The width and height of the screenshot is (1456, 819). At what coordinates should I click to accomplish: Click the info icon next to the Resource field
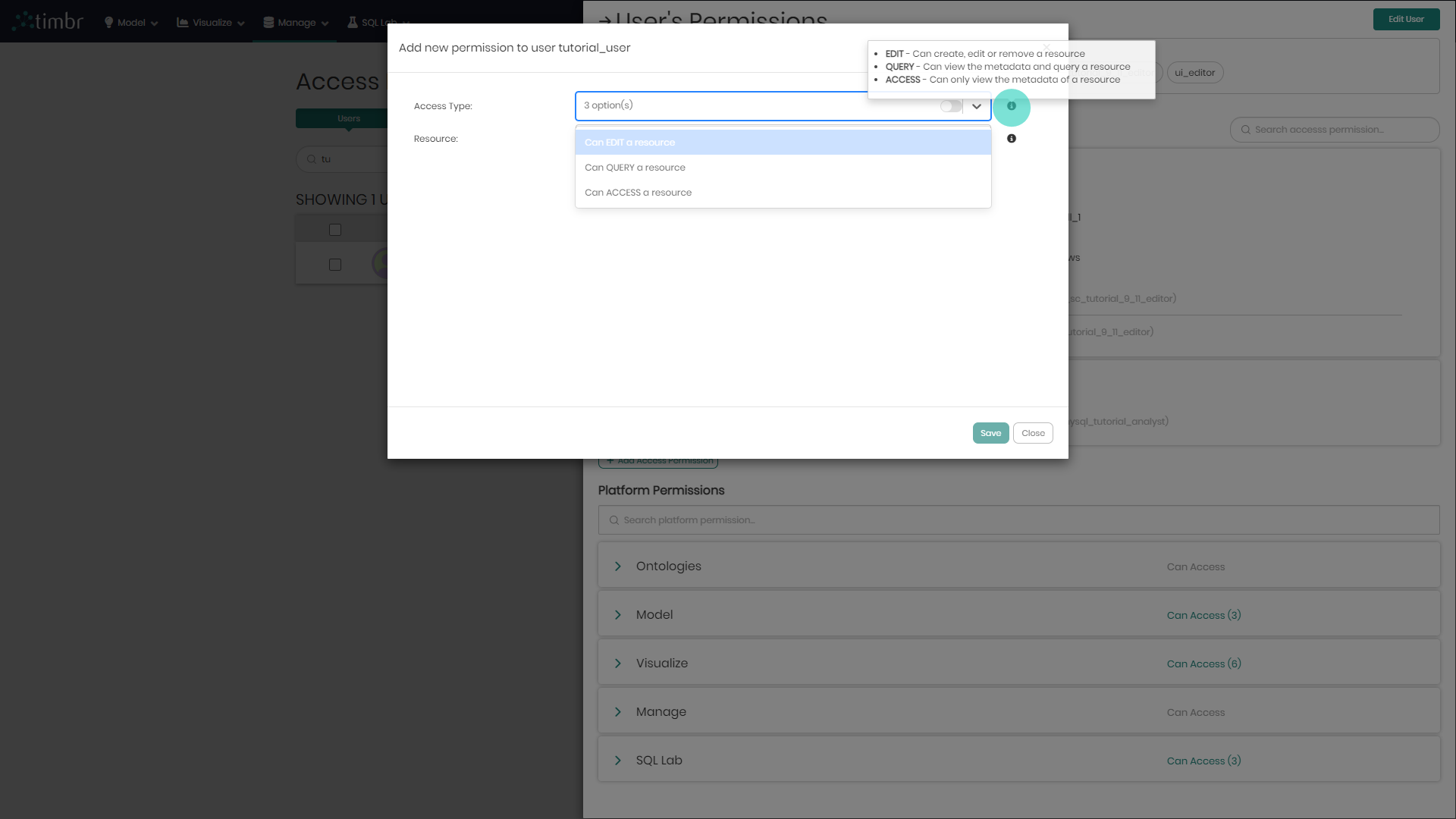point(1012,138)
